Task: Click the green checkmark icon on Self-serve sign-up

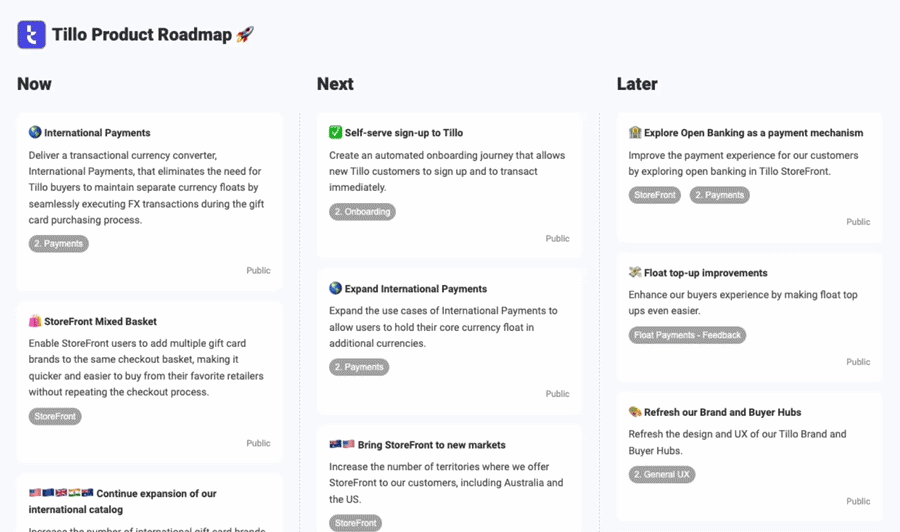Action: (335, 132)
